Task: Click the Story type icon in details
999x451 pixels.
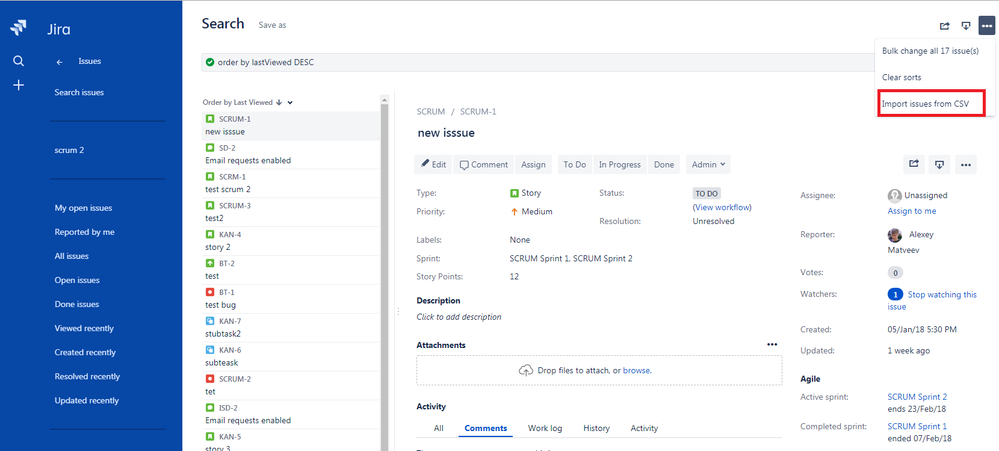Action: pyautogui.click(x=514, y=193)
